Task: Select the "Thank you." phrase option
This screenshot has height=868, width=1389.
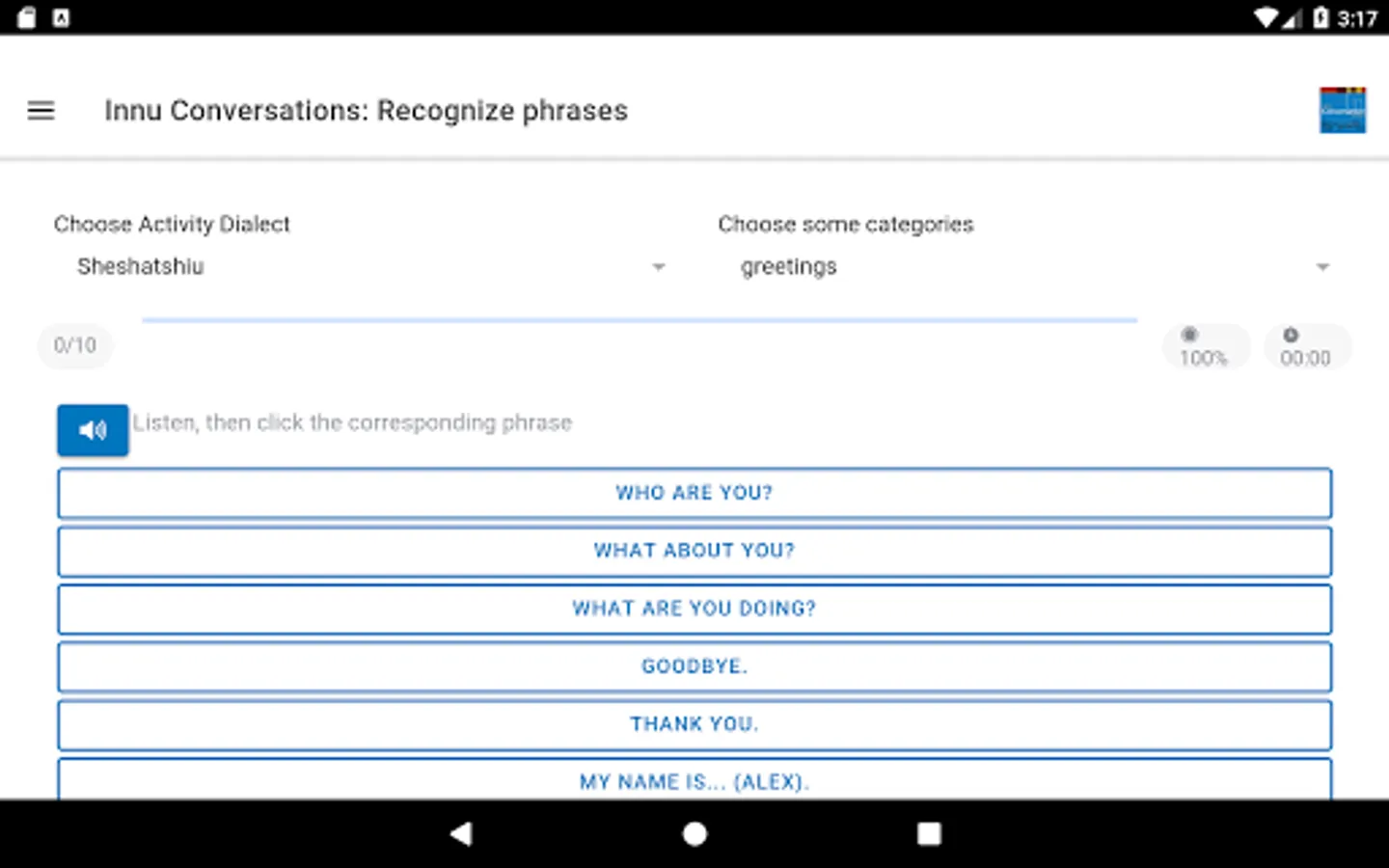Action: (694, 724)
